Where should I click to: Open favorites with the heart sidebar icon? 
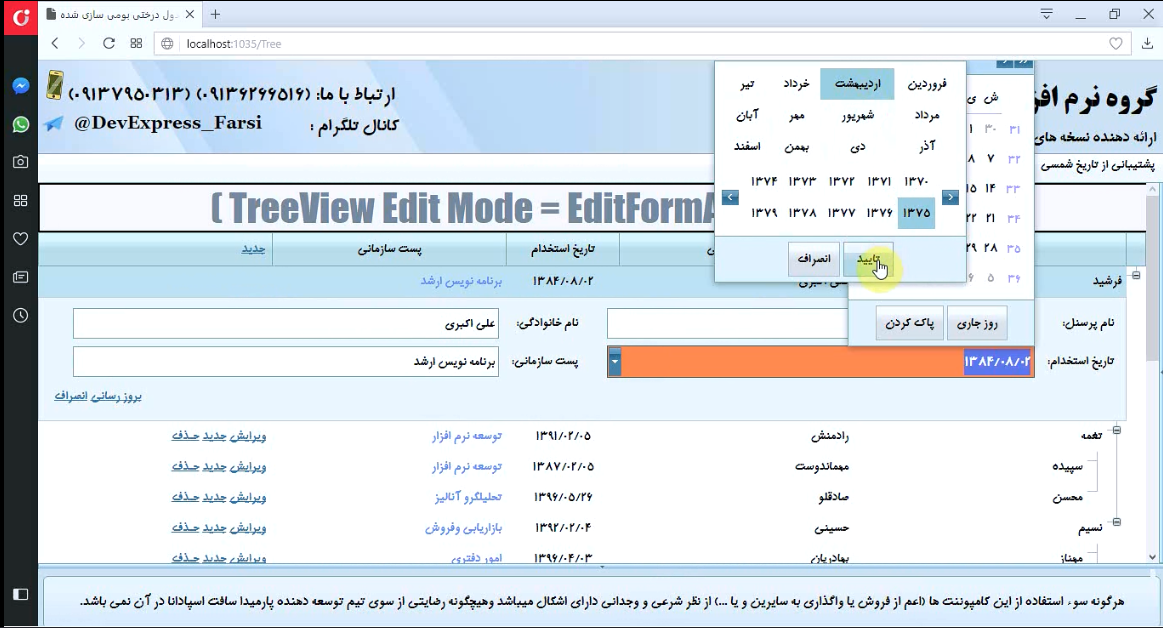[x=19, y=238]
